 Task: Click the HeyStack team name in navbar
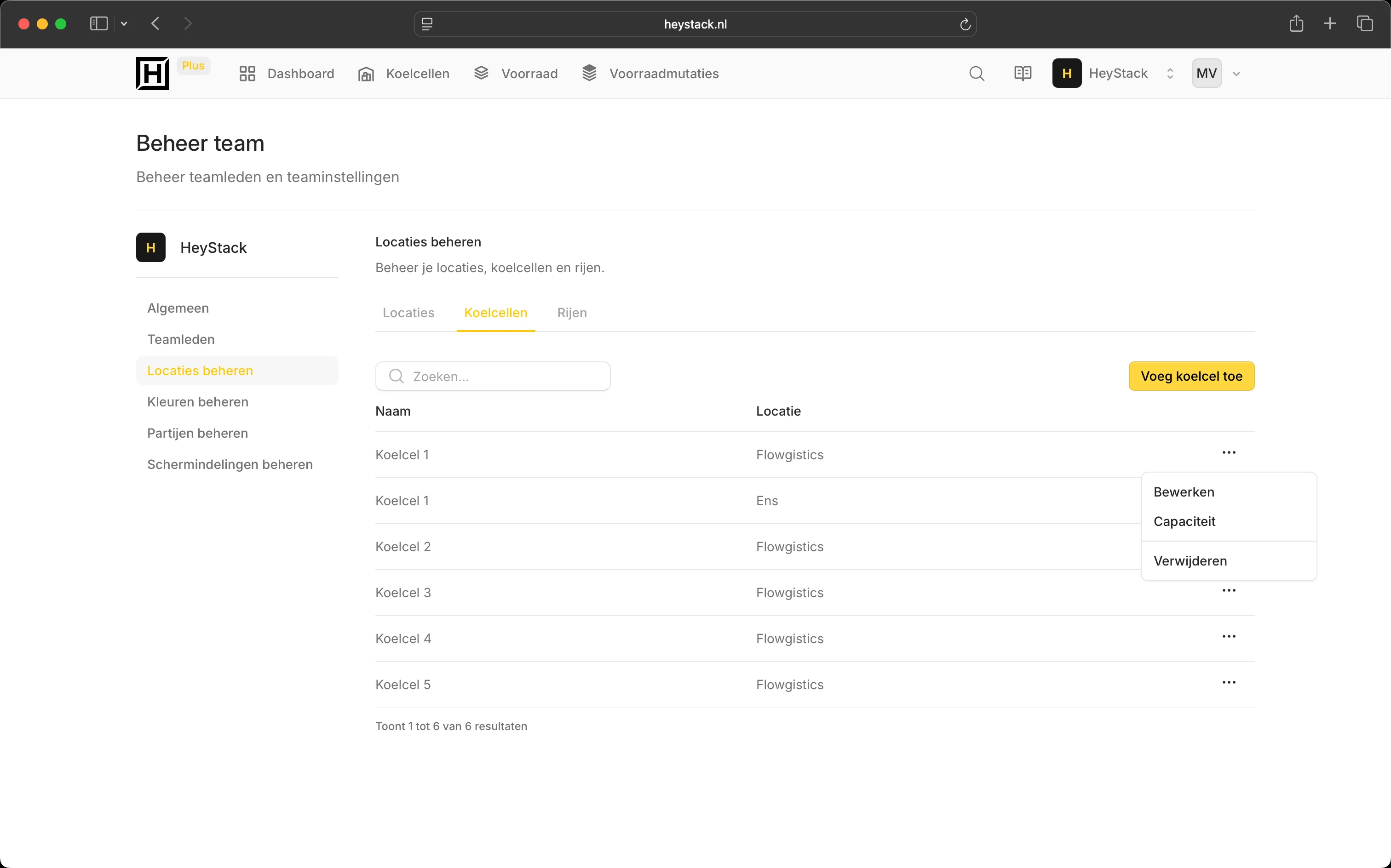click(x=1118, y=74)
